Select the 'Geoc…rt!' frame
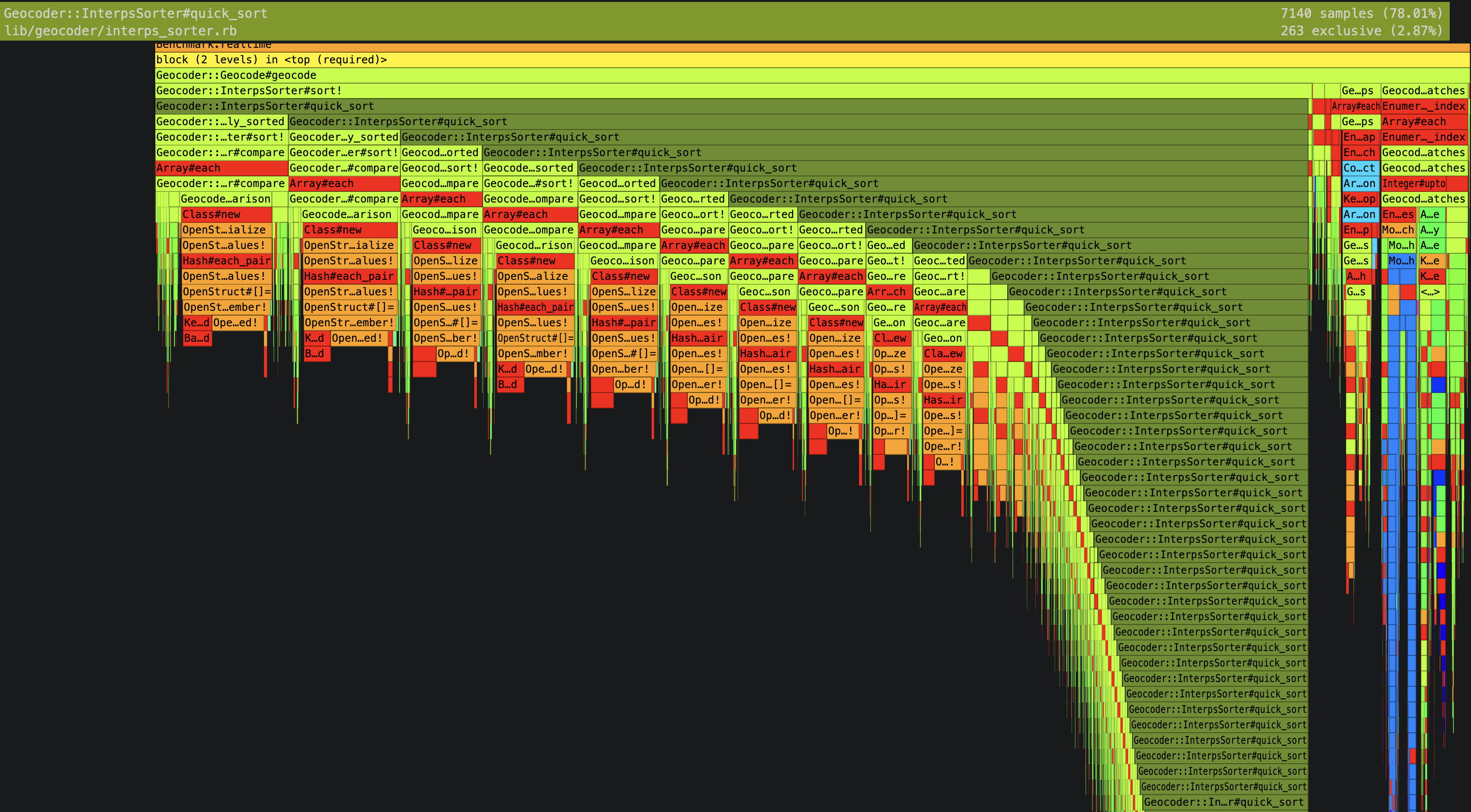The width and height of the screenshot is (1471, 812). tap(940, 276)
